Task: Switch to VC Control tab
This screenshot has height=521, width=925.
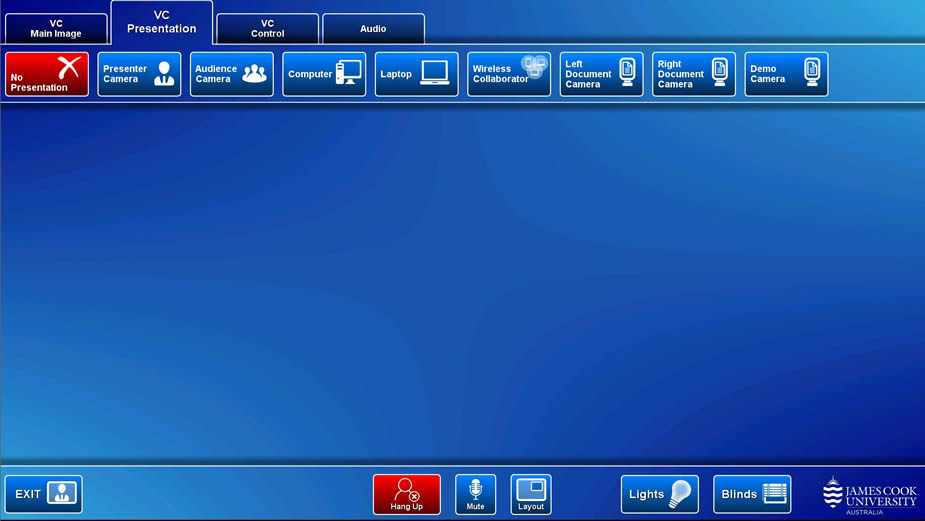Action: coord(267,28)
